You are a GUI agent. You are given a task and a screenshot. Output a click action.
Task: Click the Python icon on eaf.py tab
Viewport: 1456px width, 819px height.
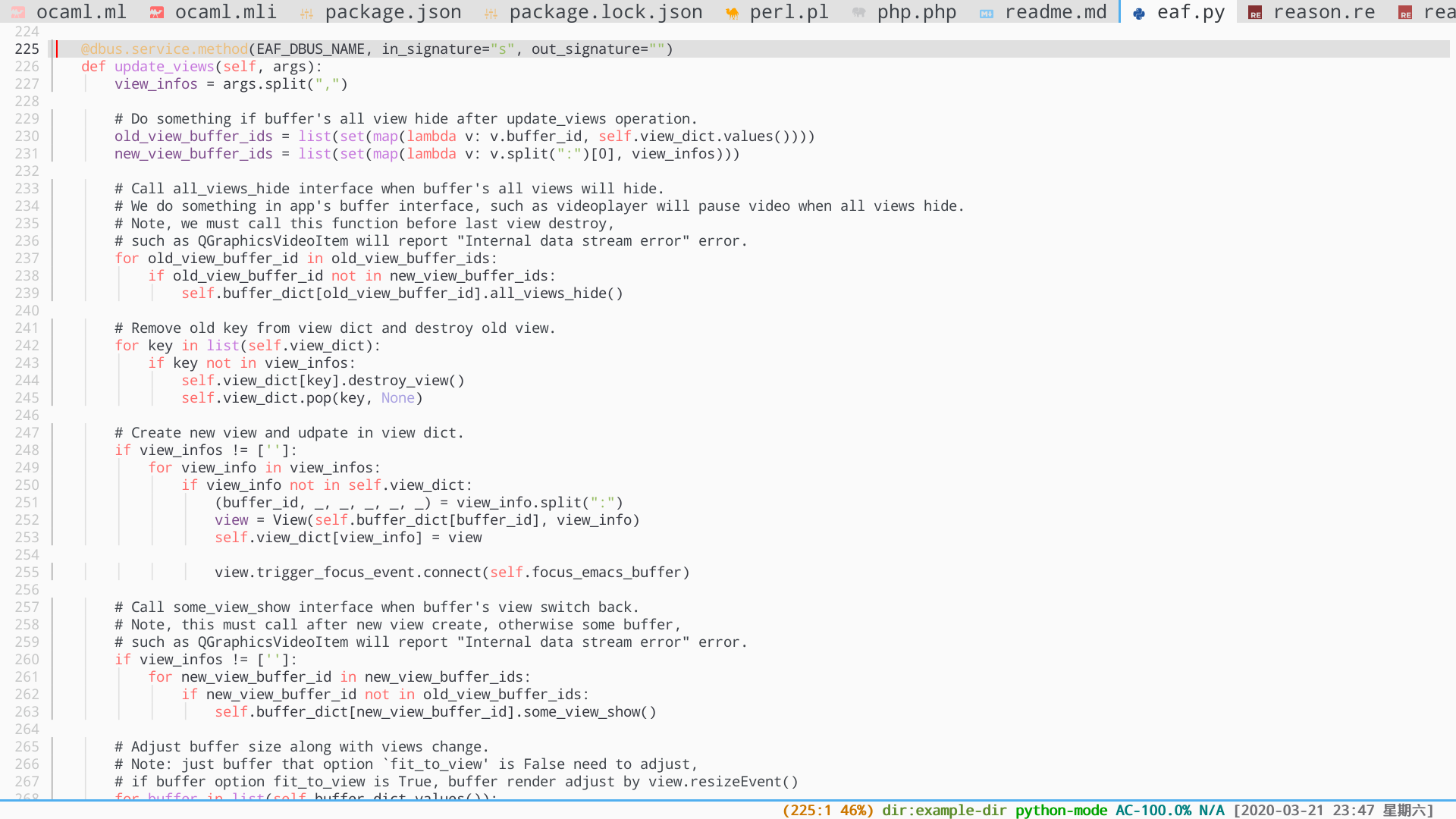pos(1139,14)
